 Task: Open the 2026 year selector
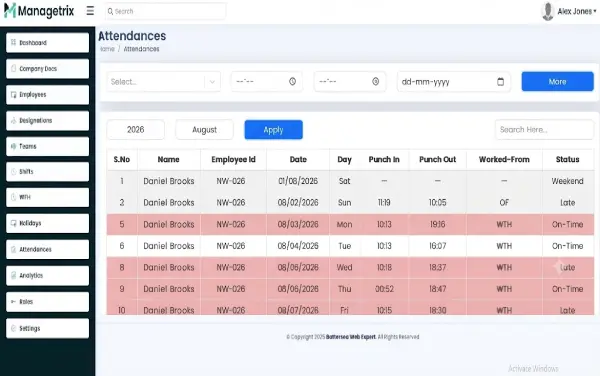[x=135, y=130]
